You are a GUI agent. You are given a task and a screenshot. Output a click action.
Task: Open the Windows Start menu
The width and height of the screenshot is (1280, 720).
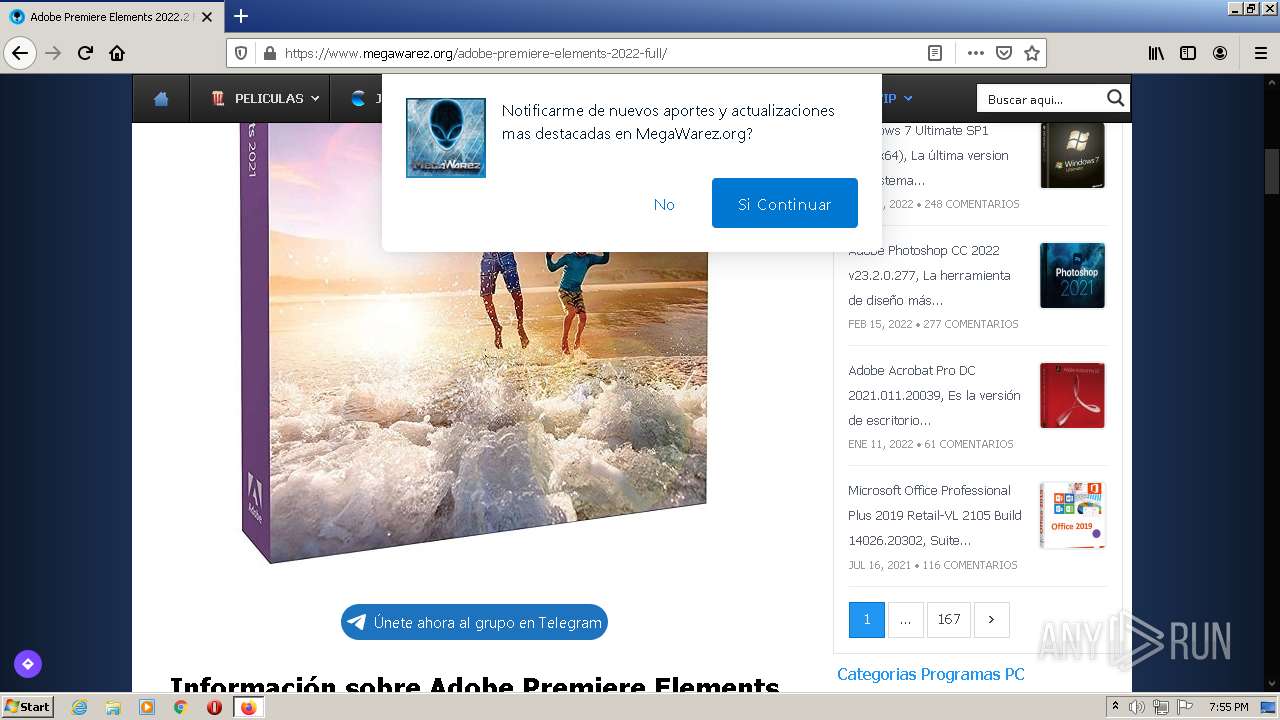(x=27, y=706)
